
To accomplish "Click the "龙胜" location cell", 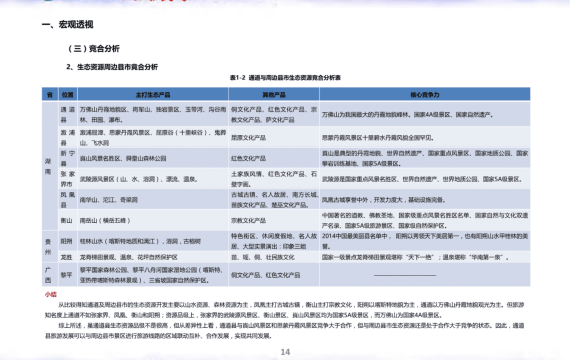I will click(x=68, y=257).
